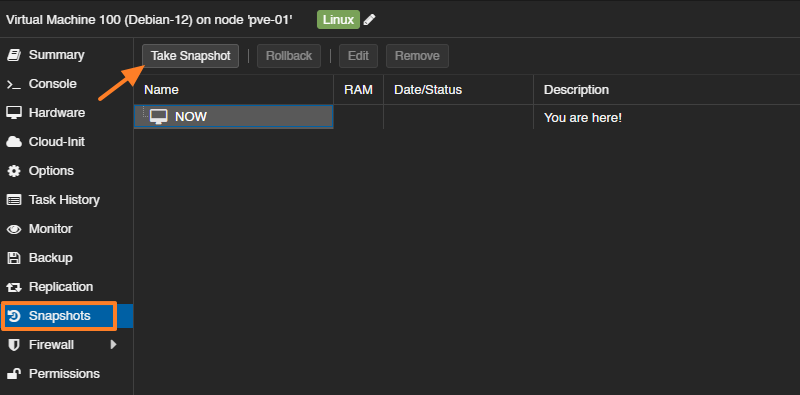Click the Date/Status column header
This screenshot has width=800, height=395.
(459, 90)
